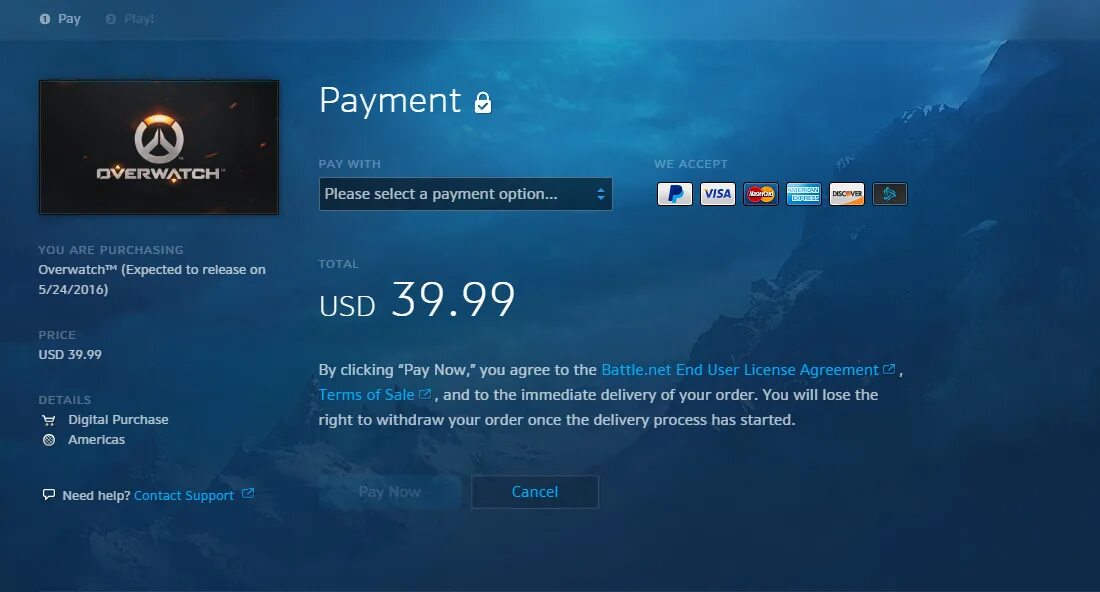Click the American Express card icon
This screenshot has height=592, width=1100.
click(x=803, y=194)
